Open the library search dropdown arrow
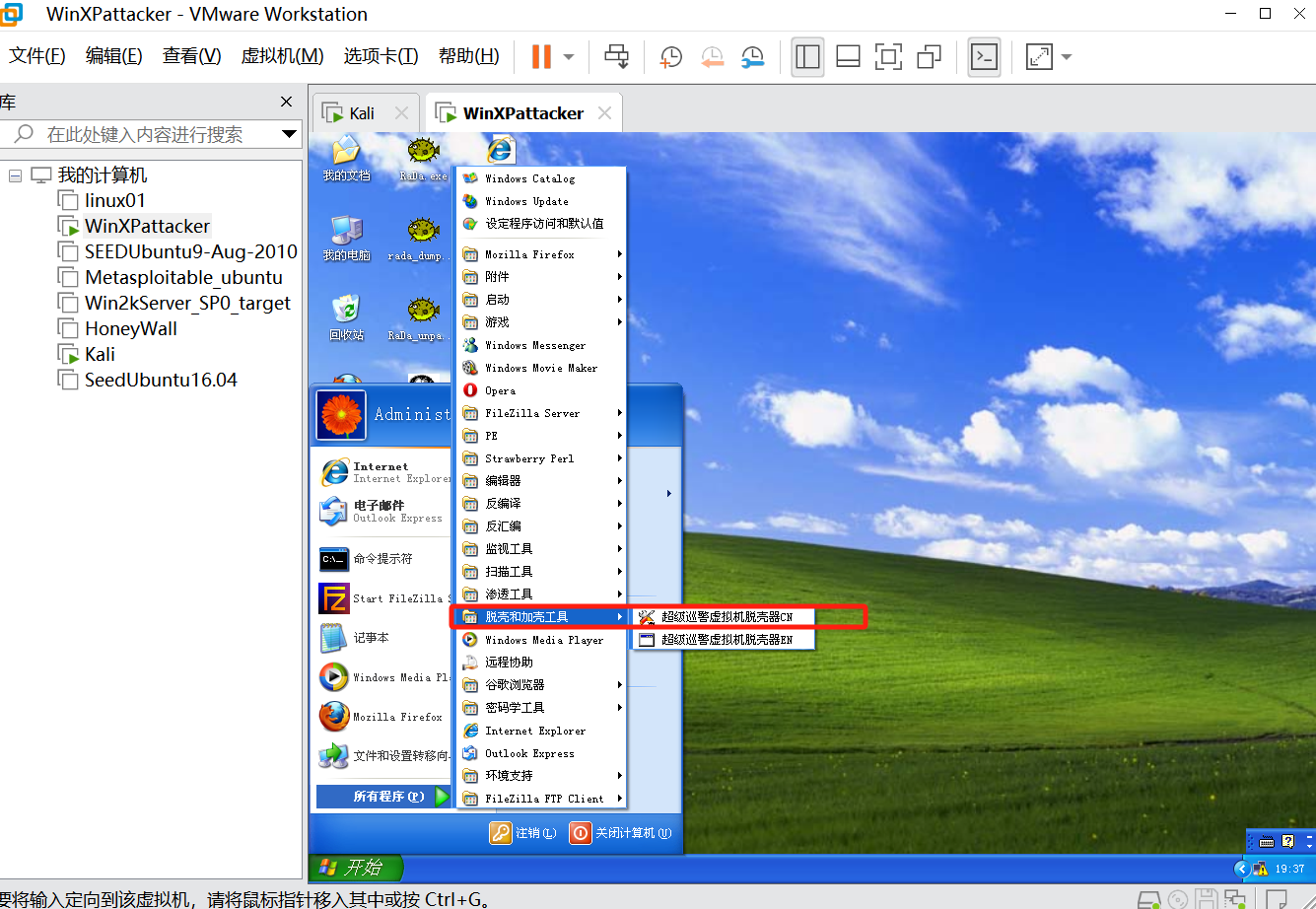Viewport: 1316px width, 909px height. point(290,134)
